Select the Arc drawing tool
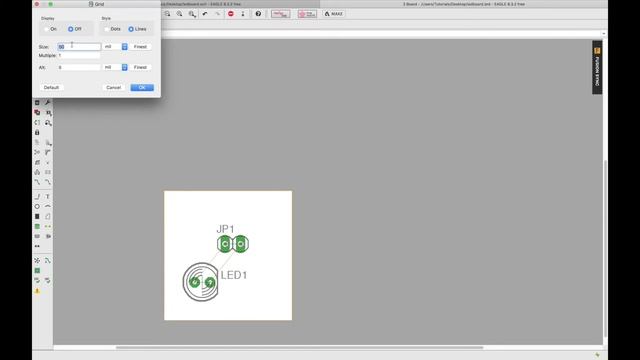This screenshot has height=360, width=640. [x=48, y=206]
